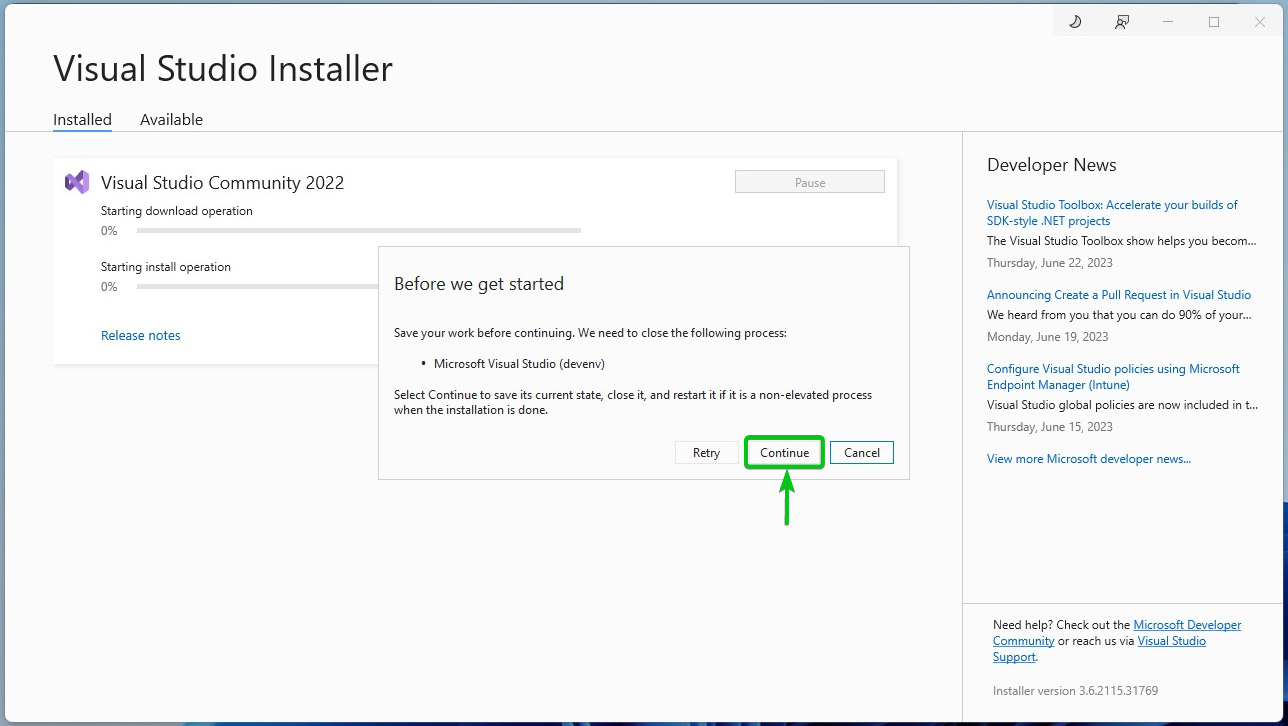
Task: Switch to the Installed tab
Action: [x=82, y=119]
